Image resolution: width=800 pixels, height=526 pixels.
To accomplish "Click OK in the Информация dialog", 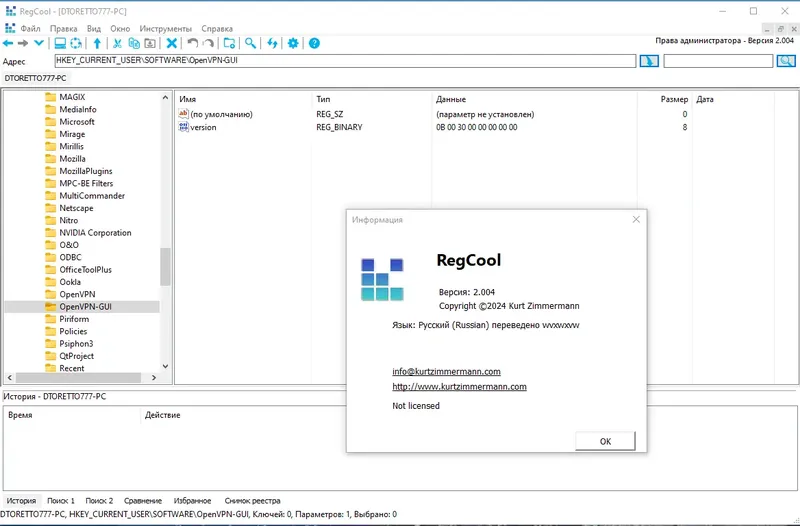I will (x=605, y=441).
